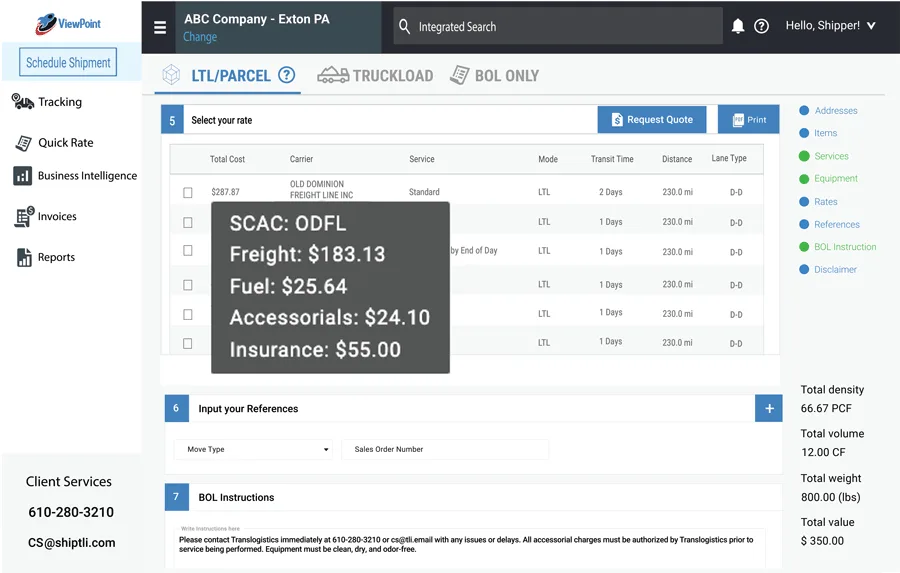Sort by the Service column header
The width and height of the screenshot is (900, 573).
(422, 159)
